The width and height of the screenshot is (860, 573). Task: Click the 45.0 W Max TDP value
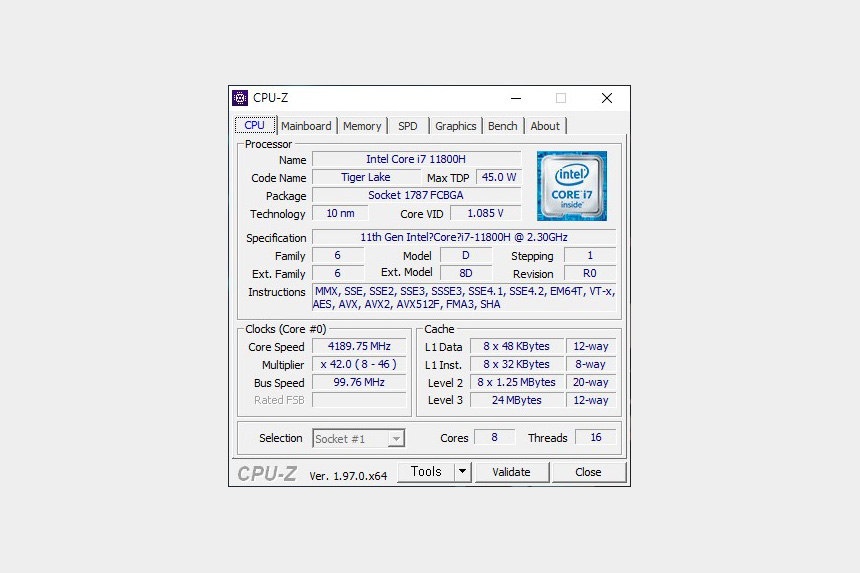click(x=499, y=177)
